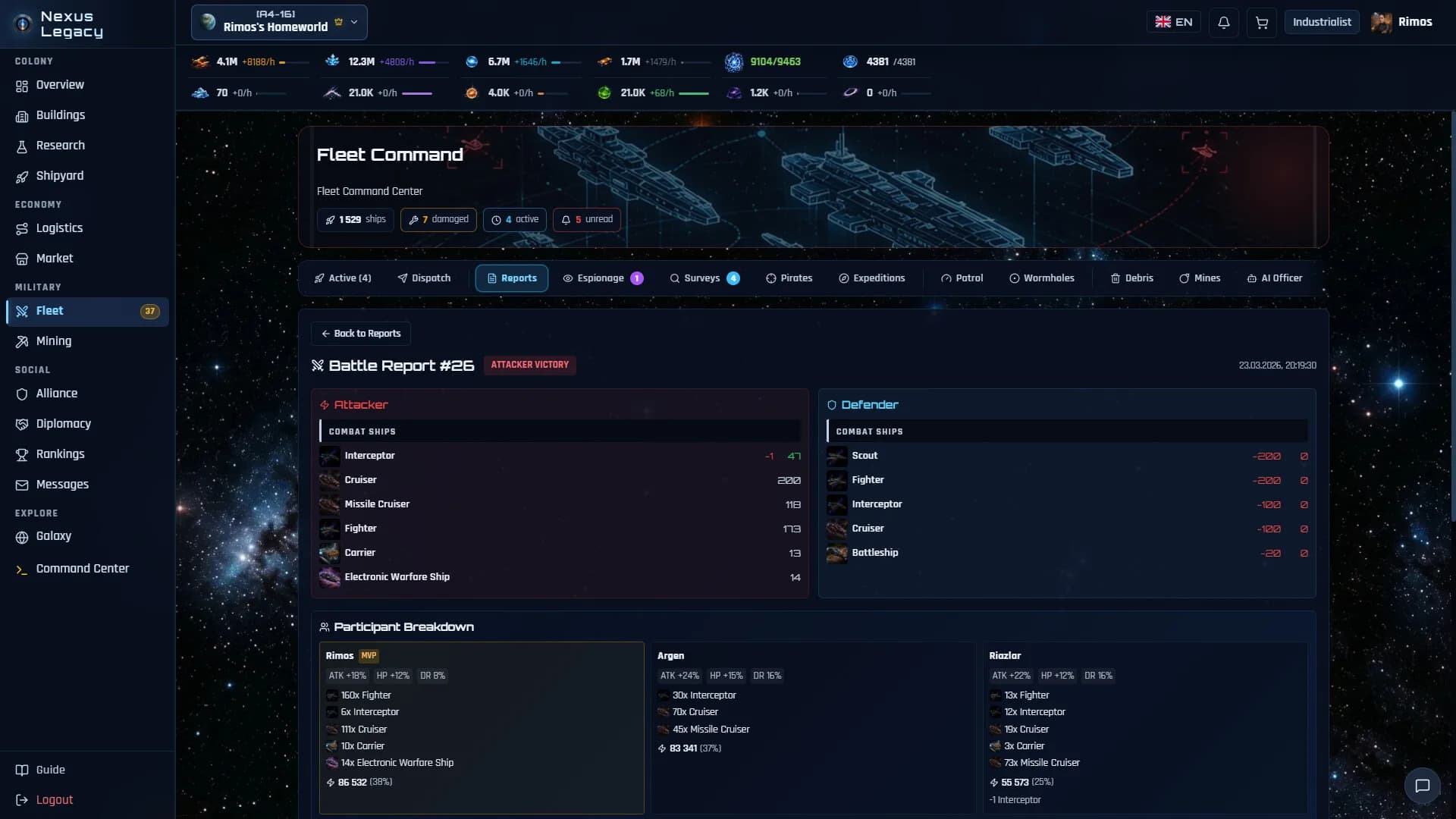Open the shopping cart icon
The height and width of the screenshot is (819, 1456).
pos(1261,22)
